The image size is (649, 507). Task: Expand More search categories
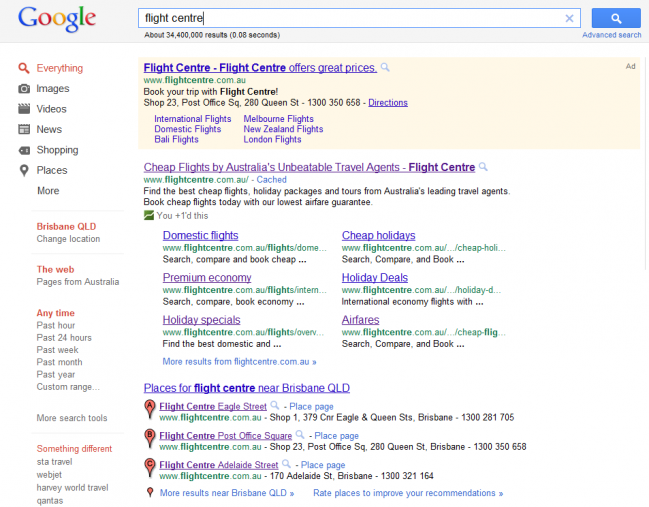[x=48, y=191]
